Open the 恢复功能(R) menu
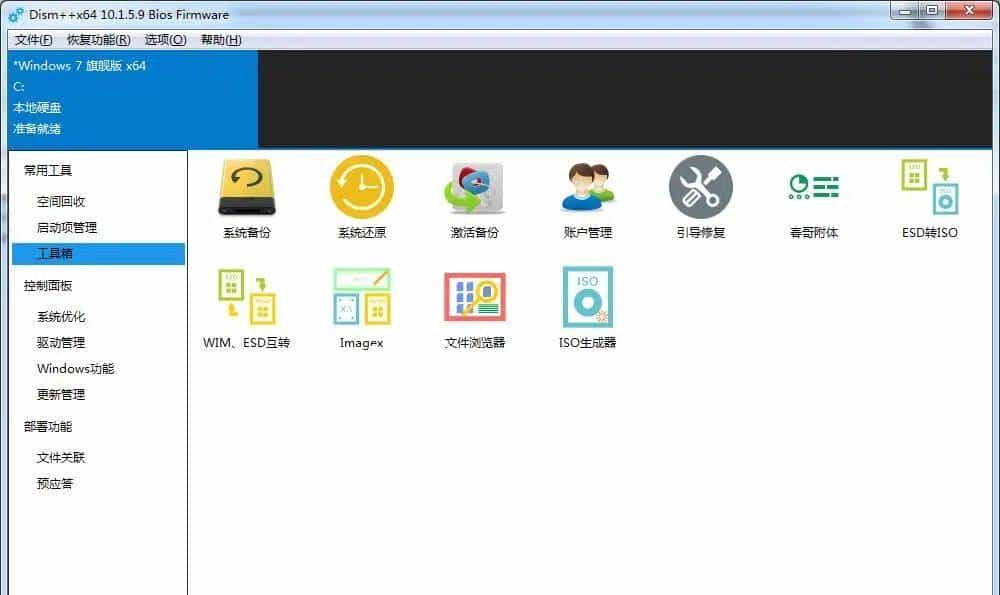The height and width of the screenshot is (595, 1000). tap(98, 40)
